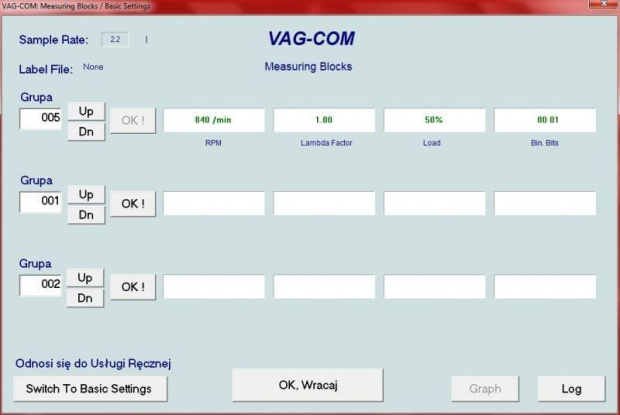The width and height of the screenshot is (620, 415).
Task: Start logging with the Log button
Action: [571, 389]
